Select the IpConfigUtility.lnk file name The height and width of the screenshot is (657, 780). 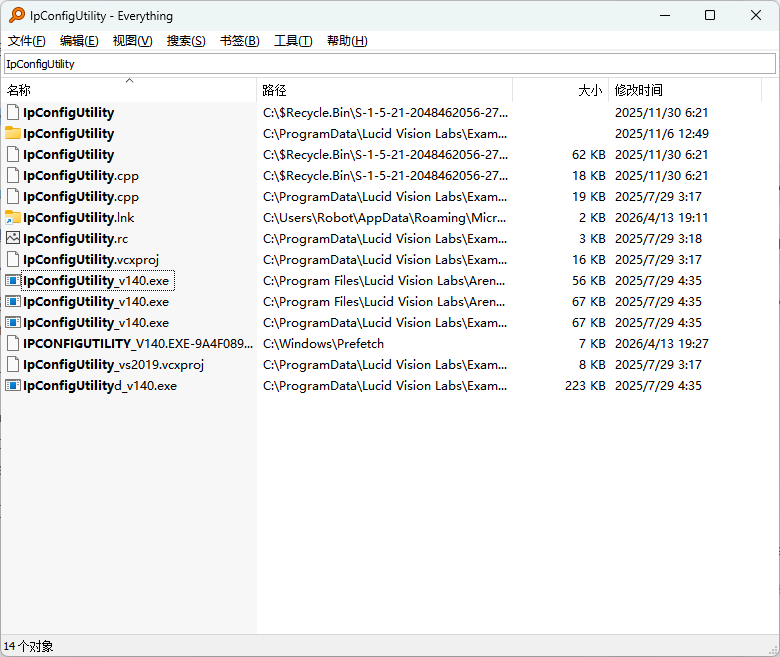pyautogui.click(x=79, y=218)
